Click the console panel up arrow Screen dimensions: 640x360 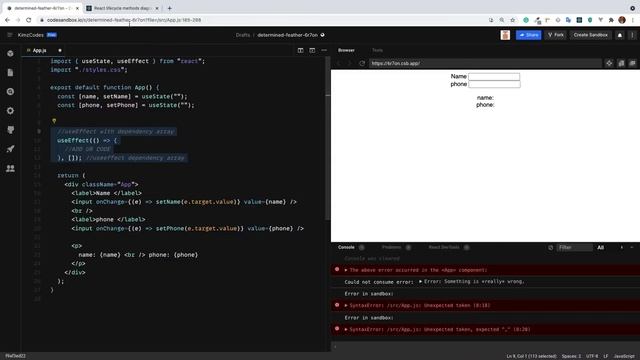coord(622,248)
